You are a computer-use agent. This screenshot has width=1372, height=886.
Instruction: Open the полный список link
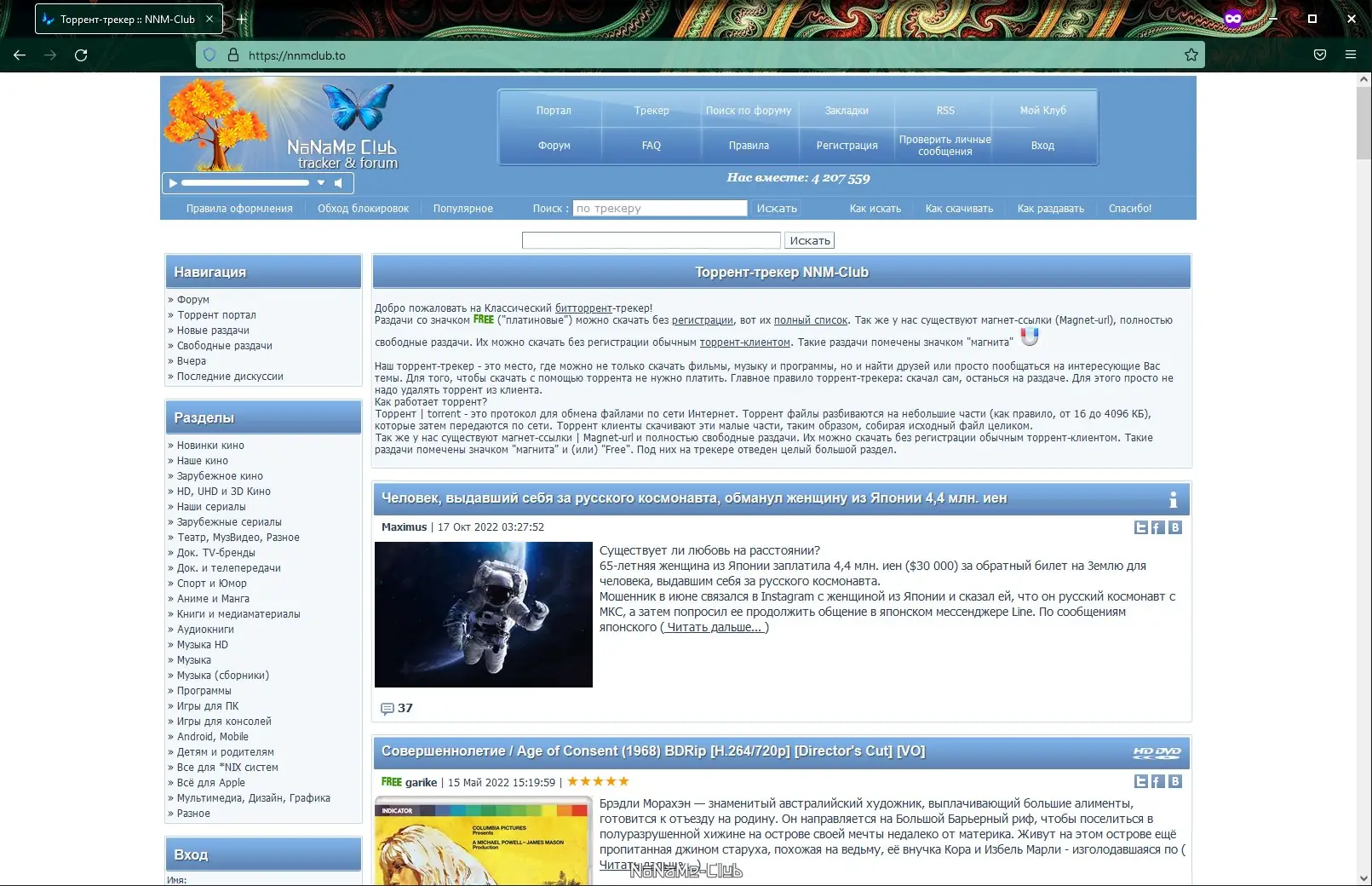click(x=811, y=320)
